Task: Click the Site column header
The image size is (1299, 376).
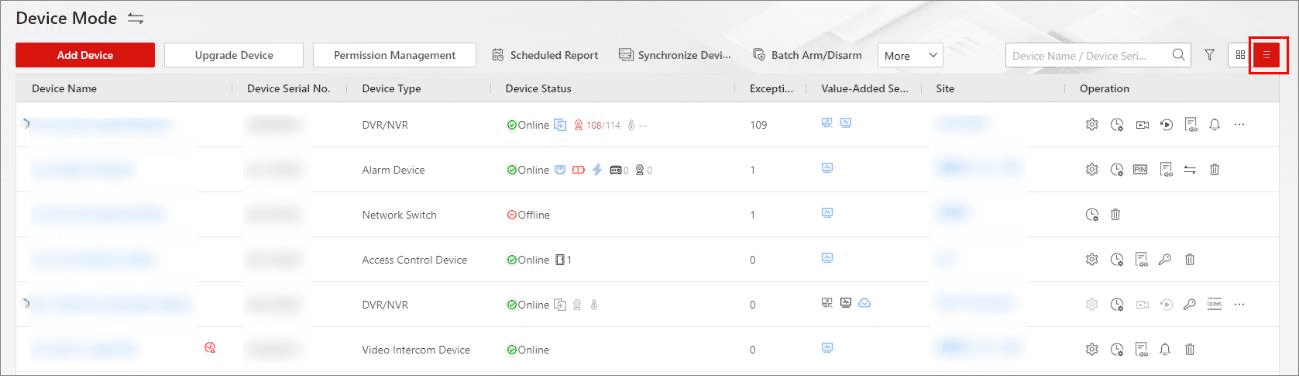Action: (945, 89)
